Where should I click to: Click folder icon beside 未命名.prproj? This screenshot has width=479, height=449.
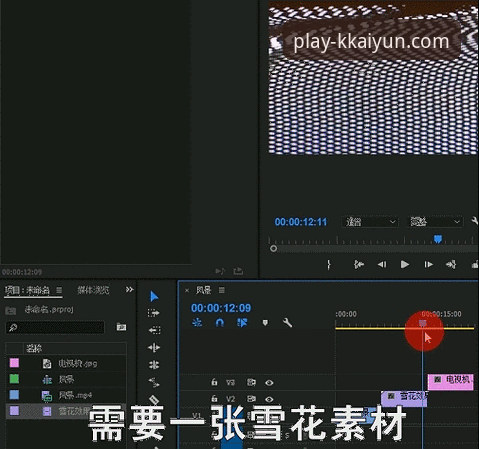11,310
